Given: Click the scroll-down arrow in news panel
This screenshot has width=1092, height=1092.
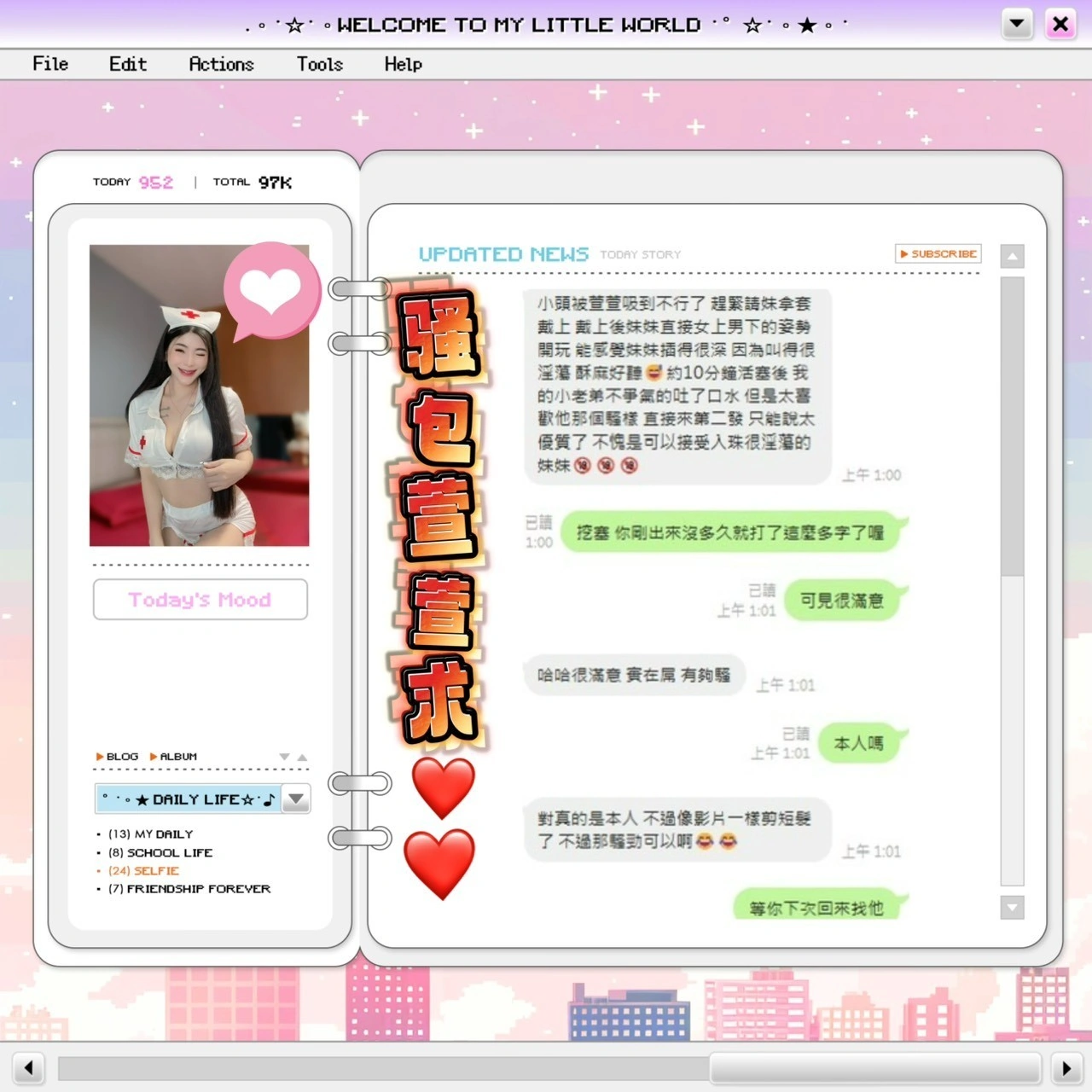Looking at the screenshot, I should [x=1012, y=908].
